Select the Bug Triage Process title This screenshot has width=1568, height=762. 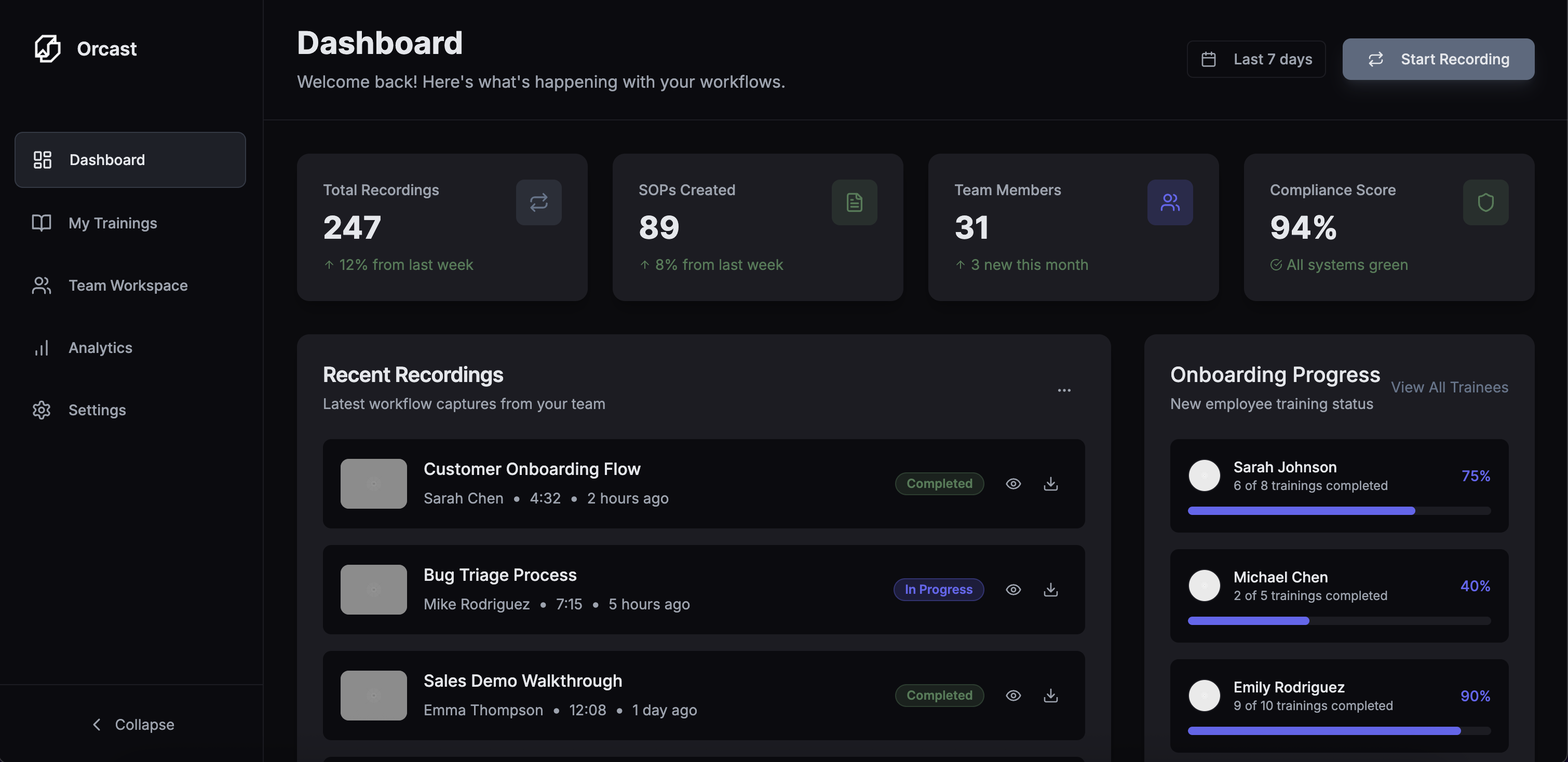coord(500,575)
